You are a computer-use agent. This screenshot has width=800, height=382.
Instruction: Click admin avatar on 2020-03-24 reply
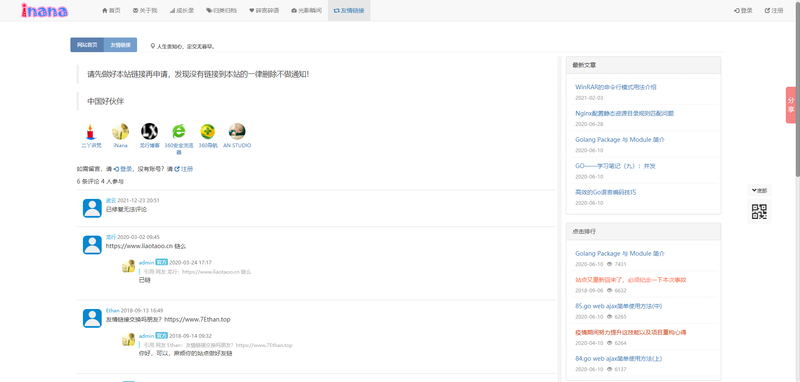pyautogui.click(x=128, y=266)
